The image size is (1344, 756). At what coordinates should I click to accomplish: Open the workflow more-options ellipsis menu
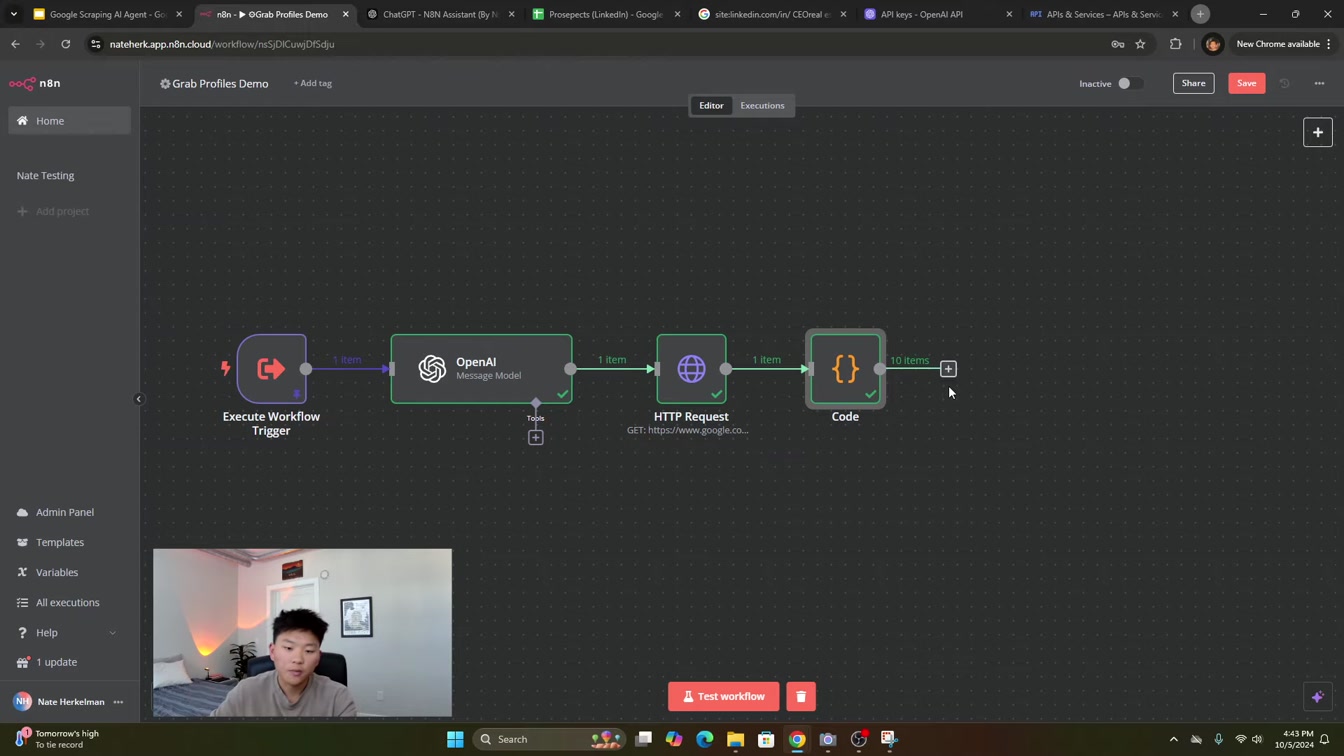click(x=1319, y=84)
